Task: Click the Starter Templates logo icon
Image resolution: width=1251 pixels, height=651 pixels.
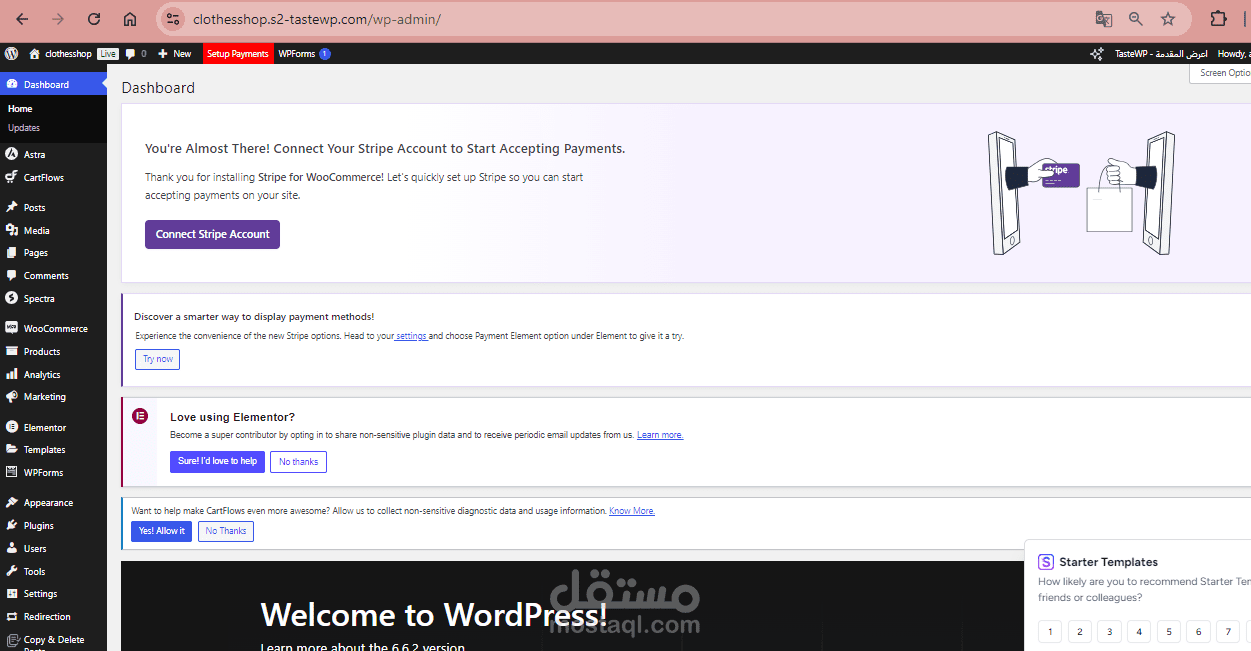Action: coord(1046,562)
